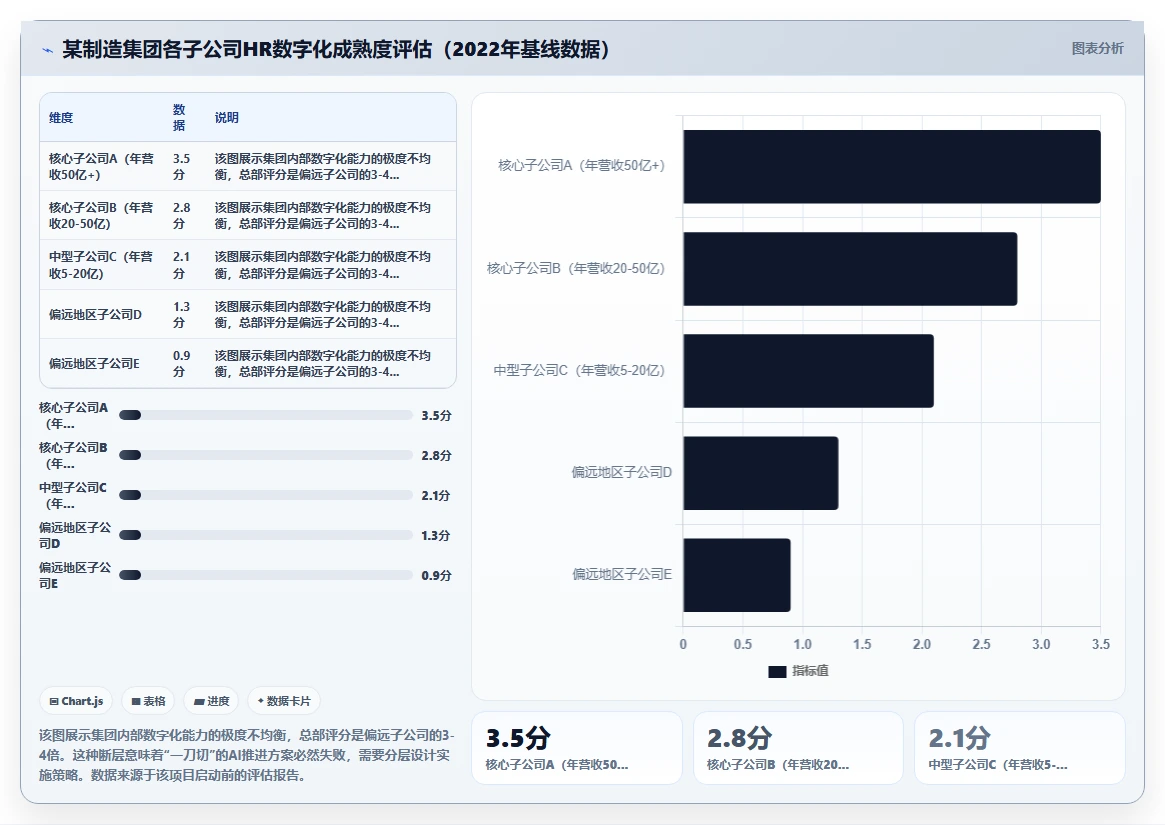Click y-axis label 偏远地区子公司D

pyautogui.click(x=622, y=472)
